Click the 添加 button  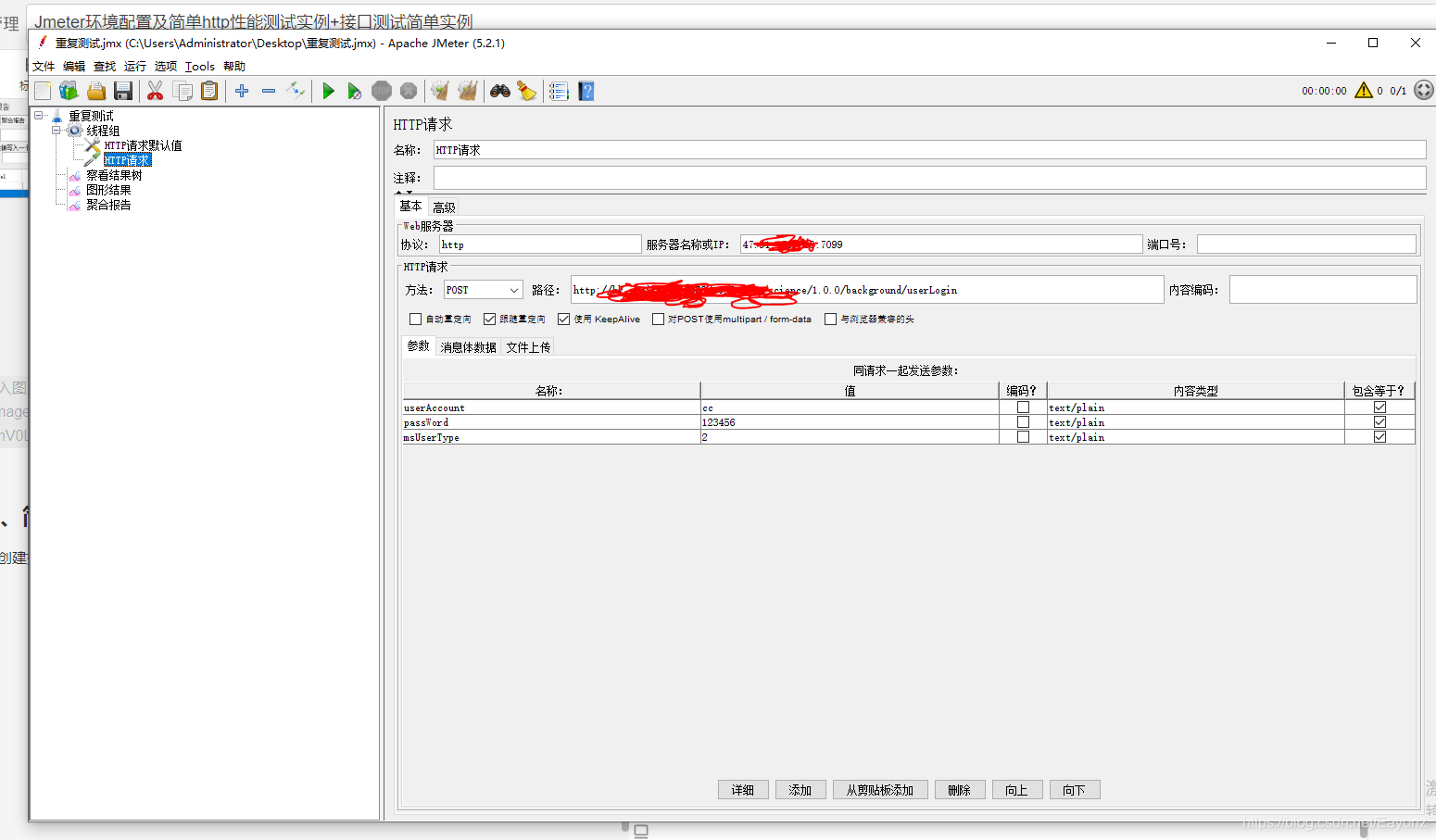click(800, 790)
